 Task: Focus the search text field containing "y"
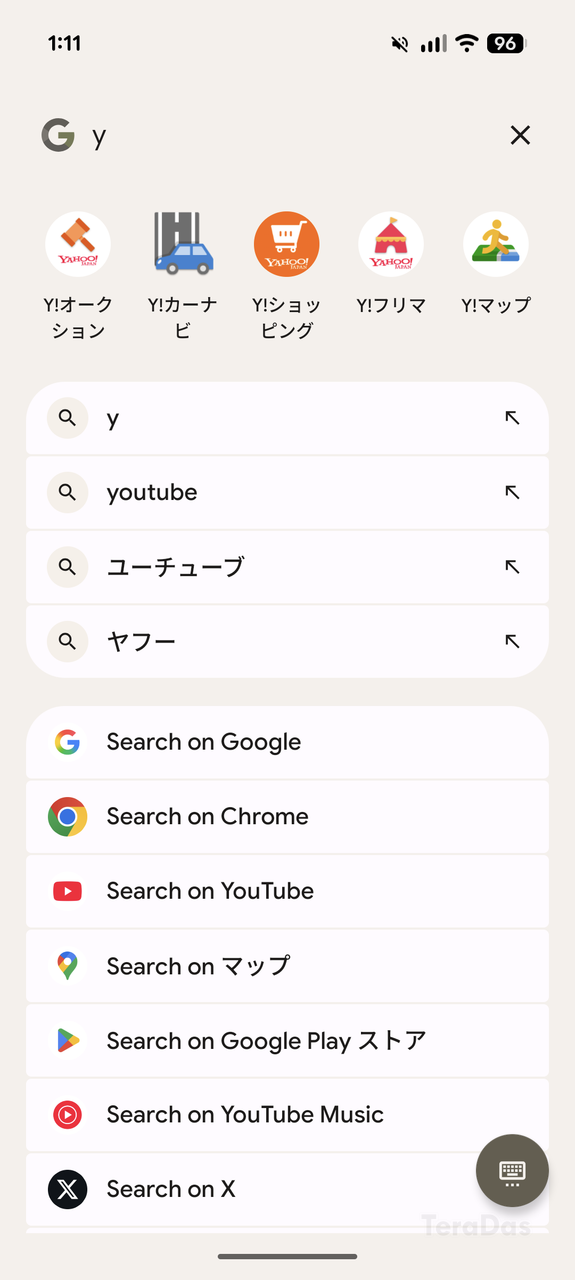tap(290, 135)
